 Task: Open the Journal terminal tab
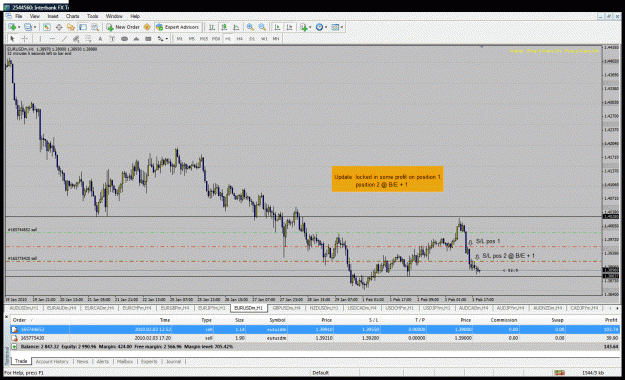coord(173,361)
